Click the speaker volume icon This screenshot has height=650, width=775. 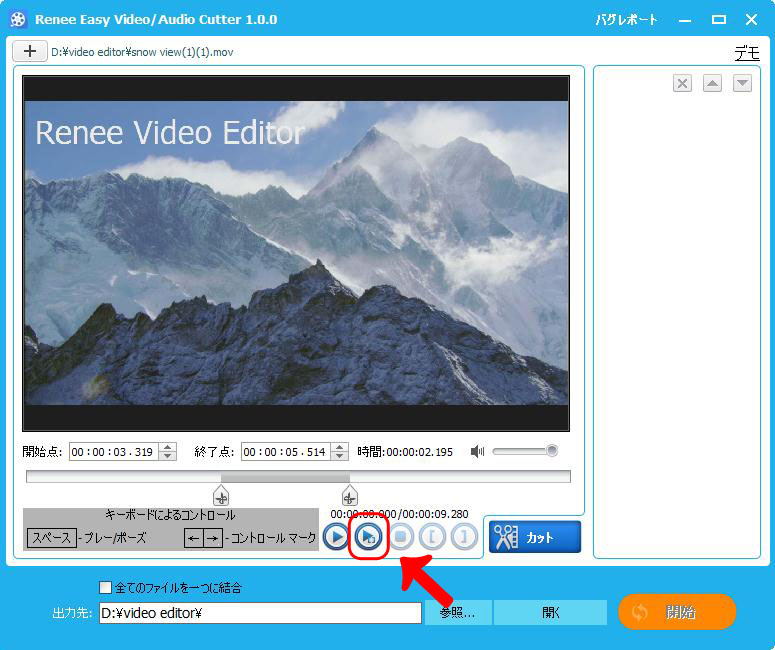[477, 451]
